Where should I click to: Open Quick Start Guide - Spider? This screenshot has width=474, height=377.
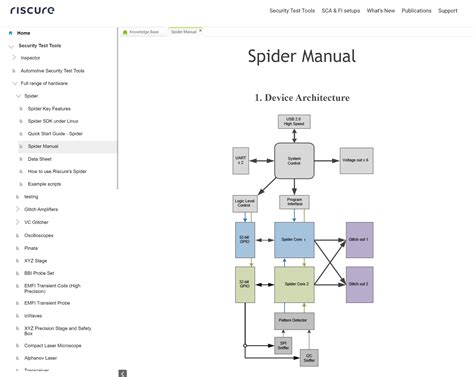[55, 134]
